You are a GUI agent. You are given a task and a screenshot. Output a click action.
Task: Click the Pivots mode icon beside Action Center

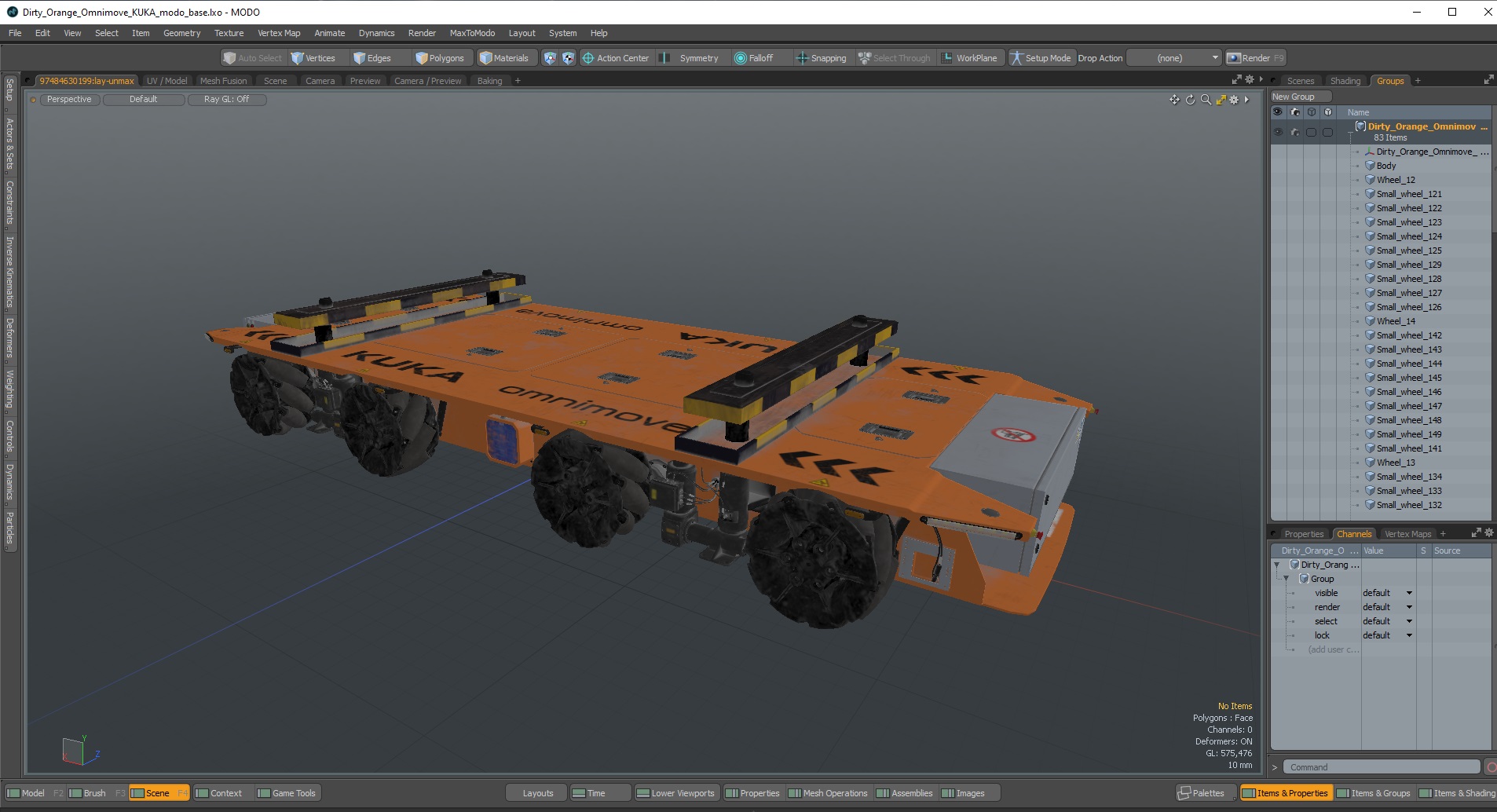[x=568, y=58]
